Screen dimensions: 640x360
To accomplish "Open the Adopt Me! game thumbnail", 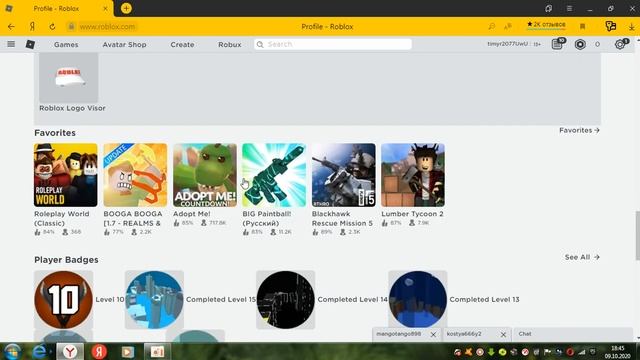I will point(205,175).
